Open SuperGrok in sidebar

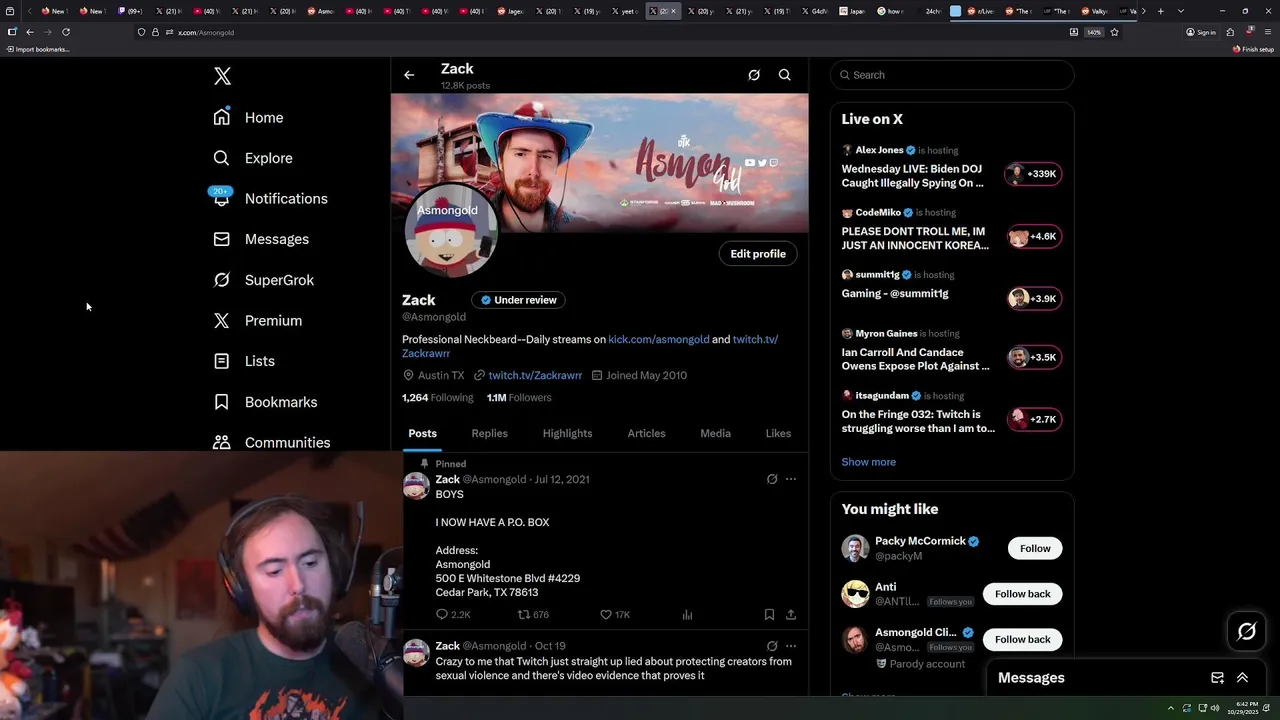point(264,280)
